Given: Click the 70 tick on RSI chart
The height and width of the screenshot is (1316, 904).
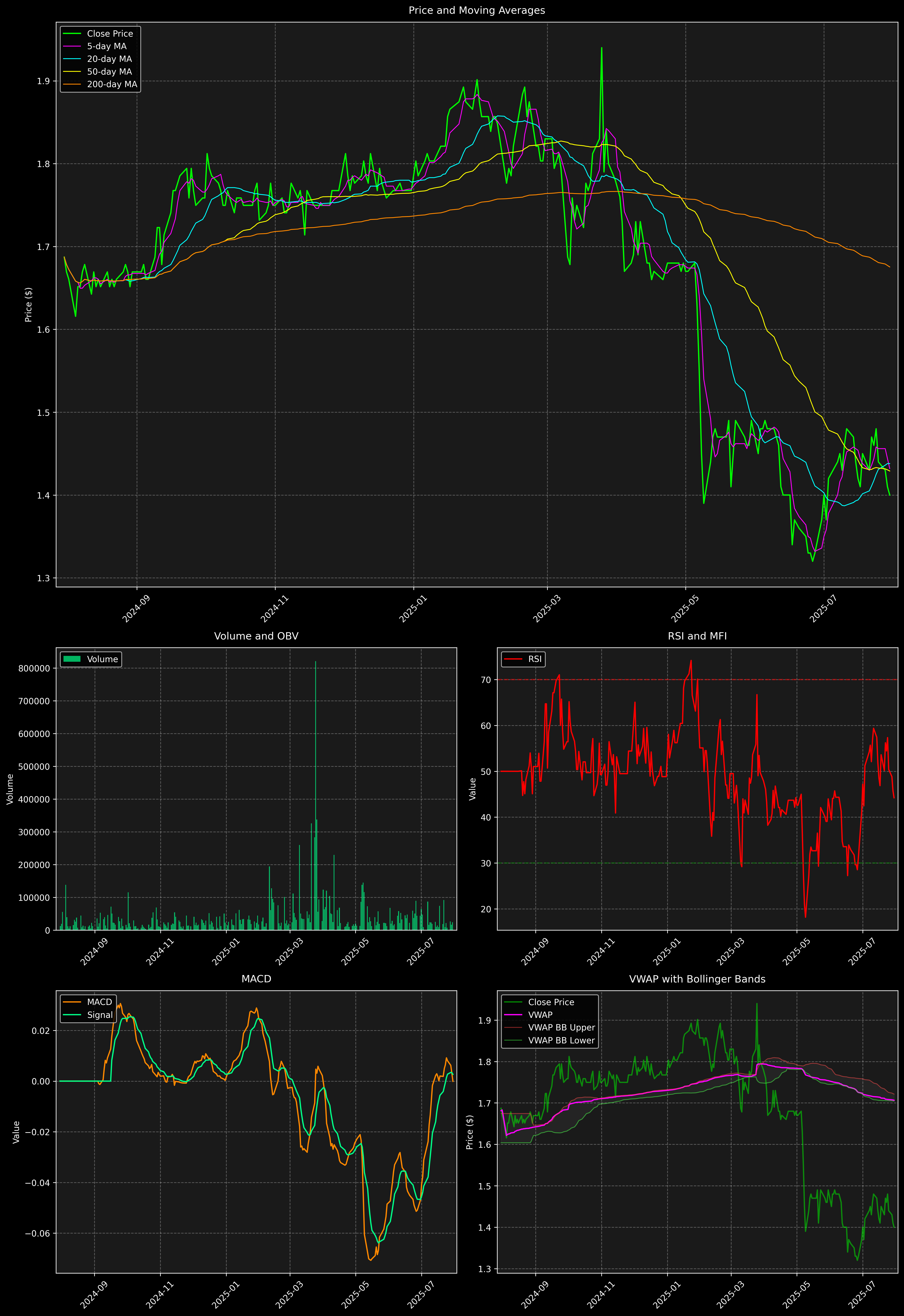Looking at the screenshot, I should pyautogui.click(x=486, y=680).
